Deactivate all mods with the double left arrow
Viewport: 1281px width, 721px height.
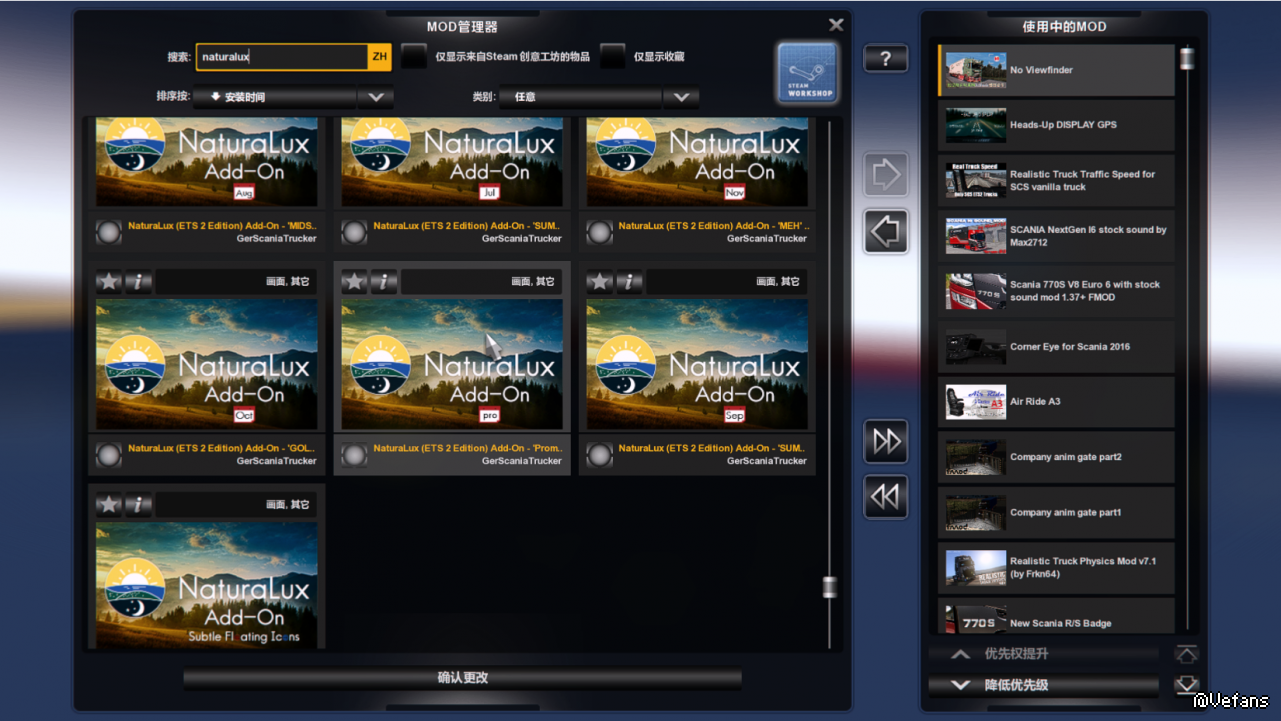(886, 497)
